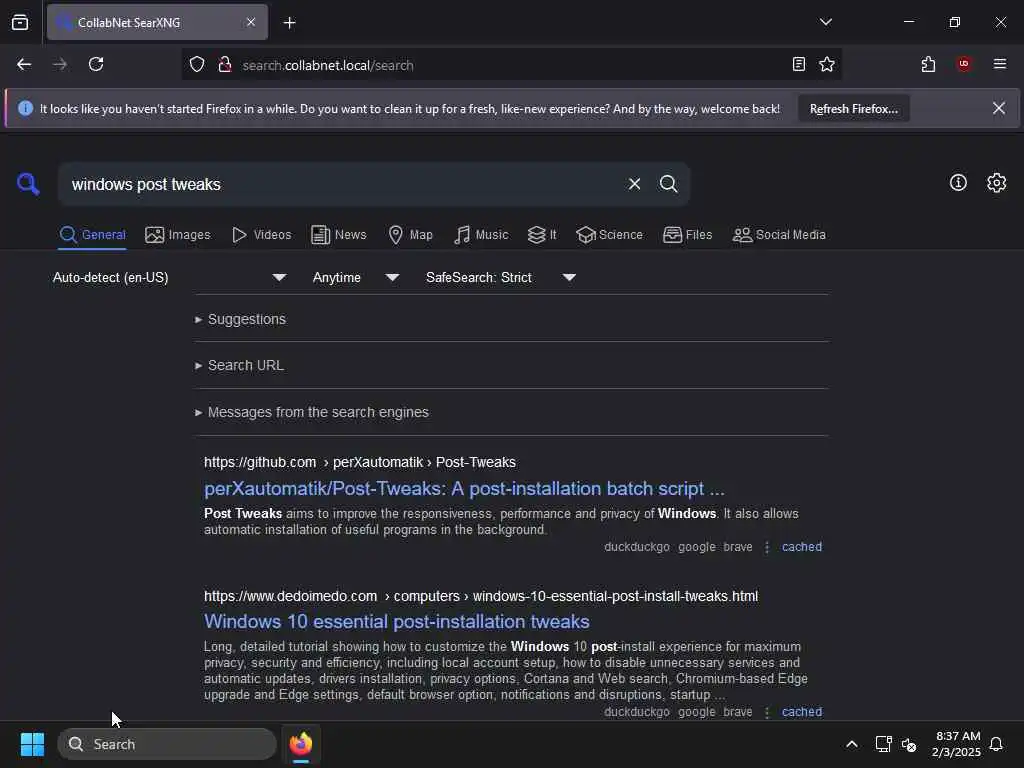Viewport: 1024px width, 768px height.
Task: Open the uBlock Origin extension icon
Action: [x=964, y=64]
